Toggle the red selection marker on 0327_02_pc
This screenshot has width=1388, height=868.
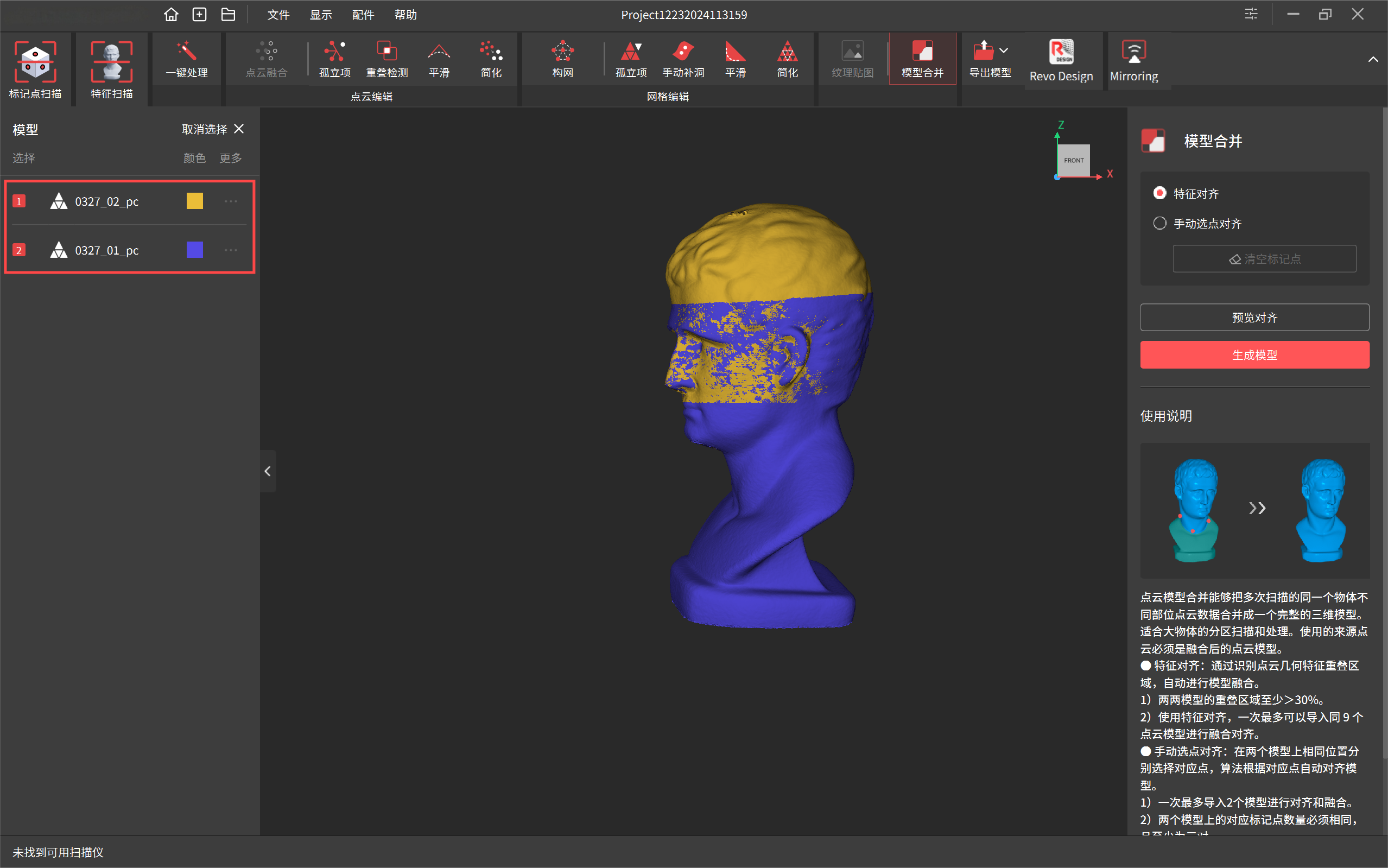coord(19,201)
